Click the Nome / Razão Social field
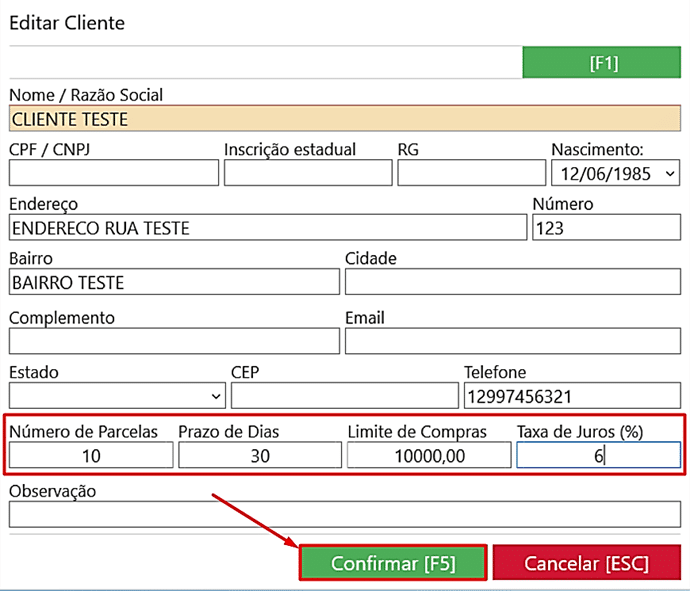 coord(344,119)
